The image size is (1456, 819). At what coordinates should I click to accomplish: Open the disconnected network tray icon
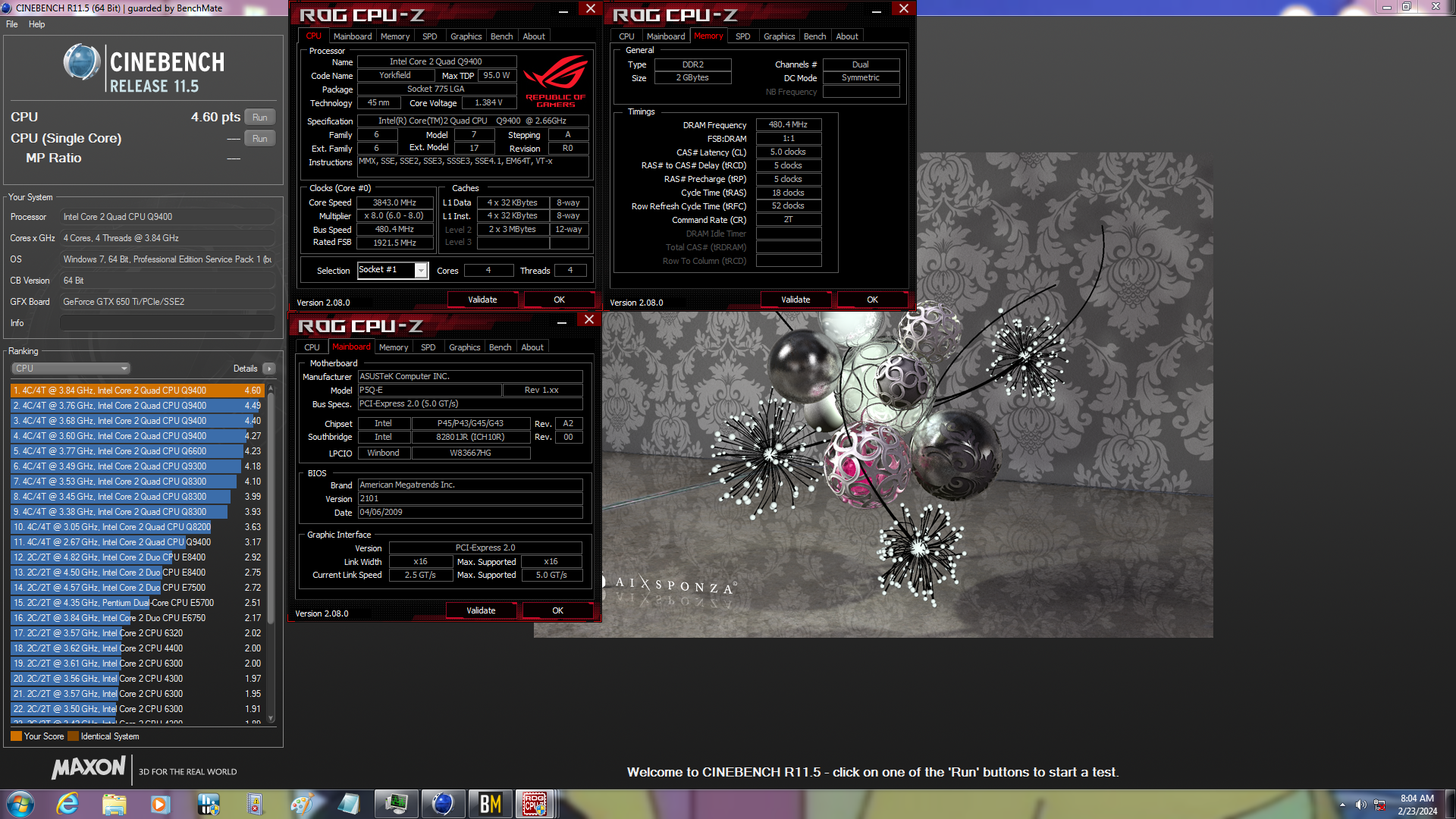(1379, 805)
